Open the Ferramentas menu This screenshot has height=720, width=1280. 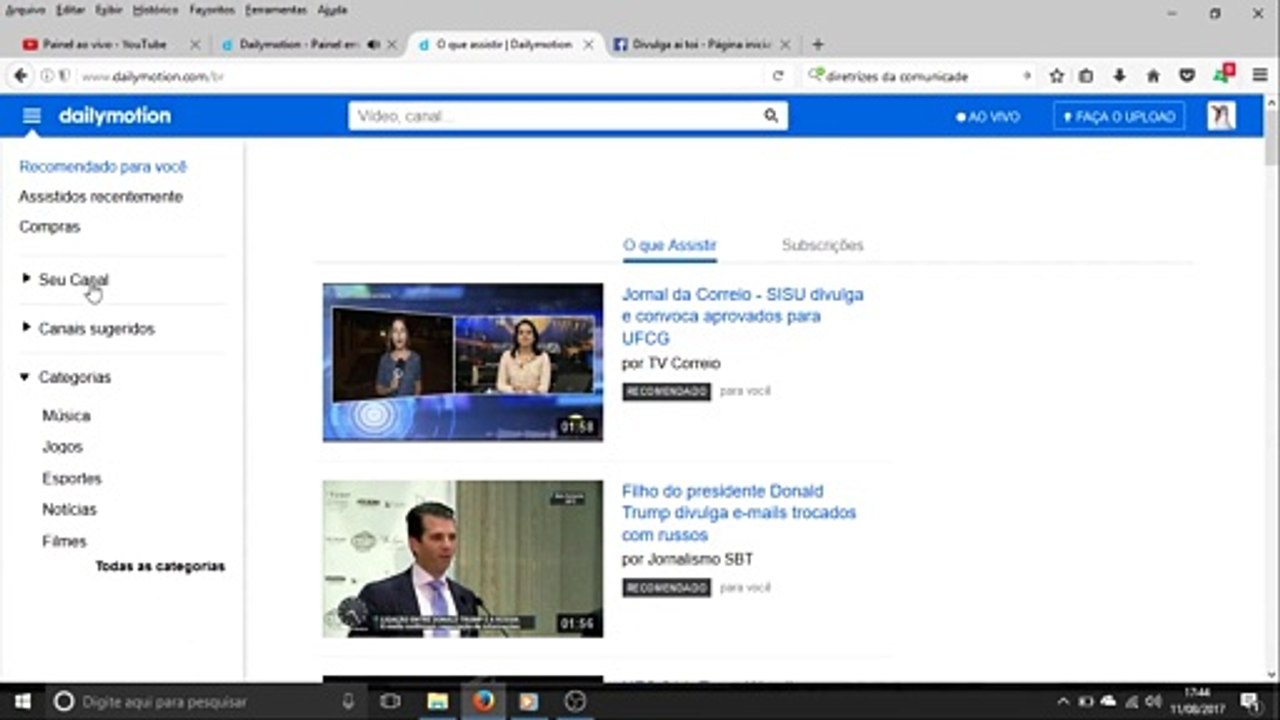coord(276,10)
